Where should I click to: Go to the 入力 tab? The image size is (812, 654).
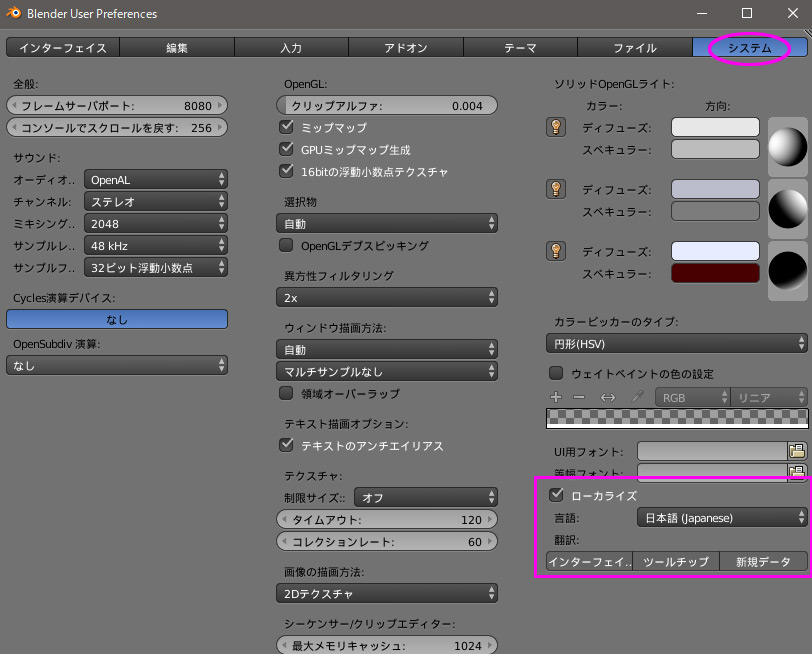point(292,48)
